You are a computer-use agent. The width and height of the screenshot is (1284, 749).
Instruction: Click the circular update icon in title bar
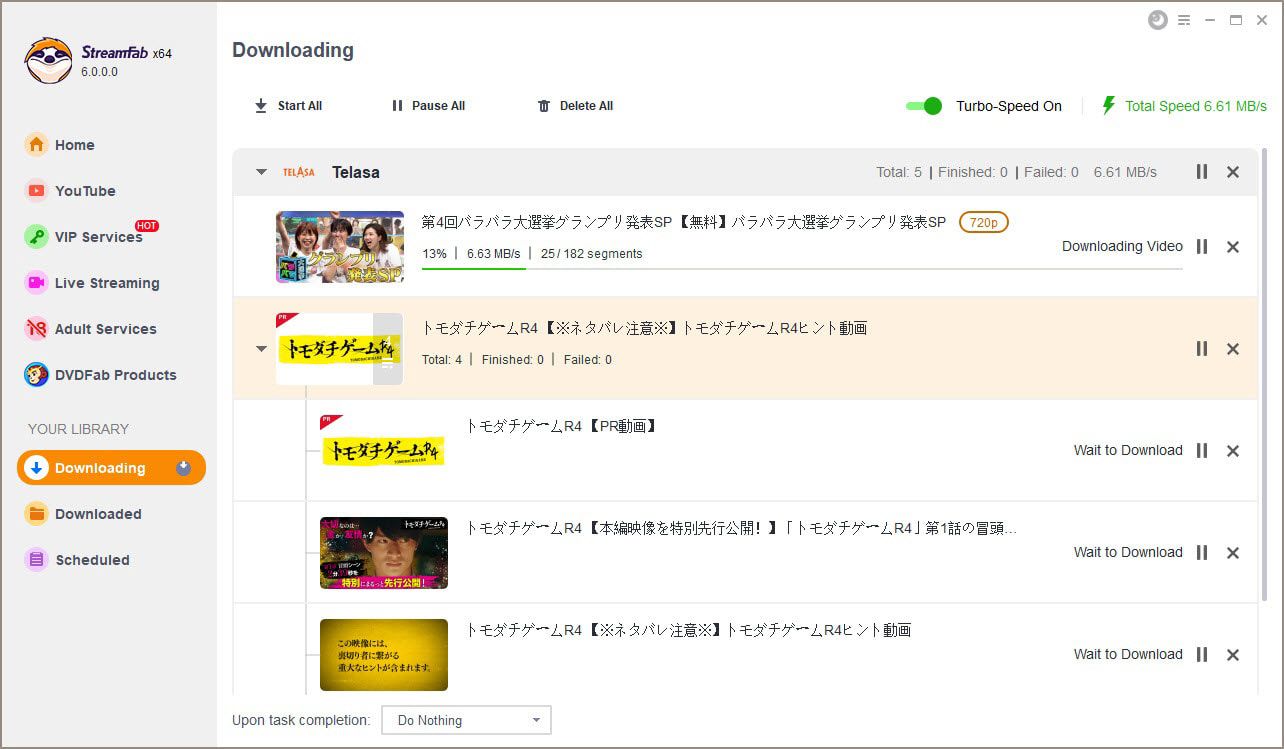[x=1158, y=20]
